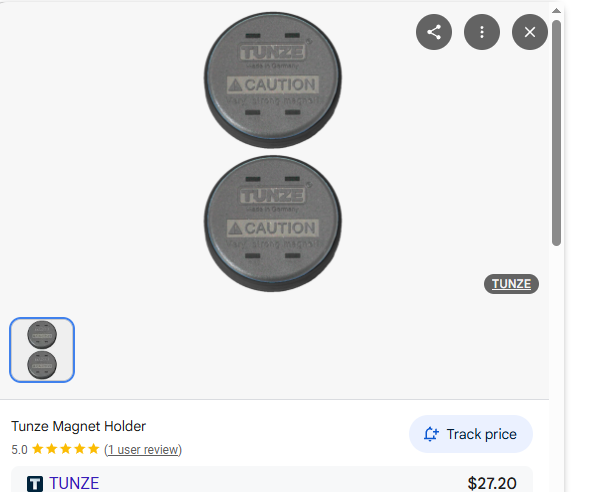
Task: Click the Tunze Magnet Holder title
Action: click(x=78, y=426)
